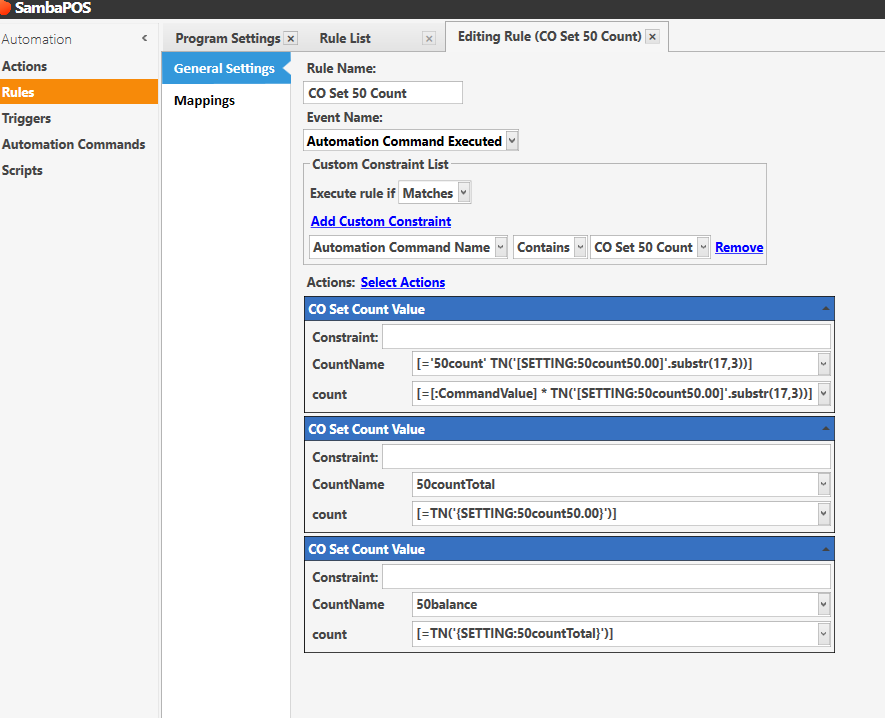Open the Automation Command Name constraint dropdown

point(501,247)
